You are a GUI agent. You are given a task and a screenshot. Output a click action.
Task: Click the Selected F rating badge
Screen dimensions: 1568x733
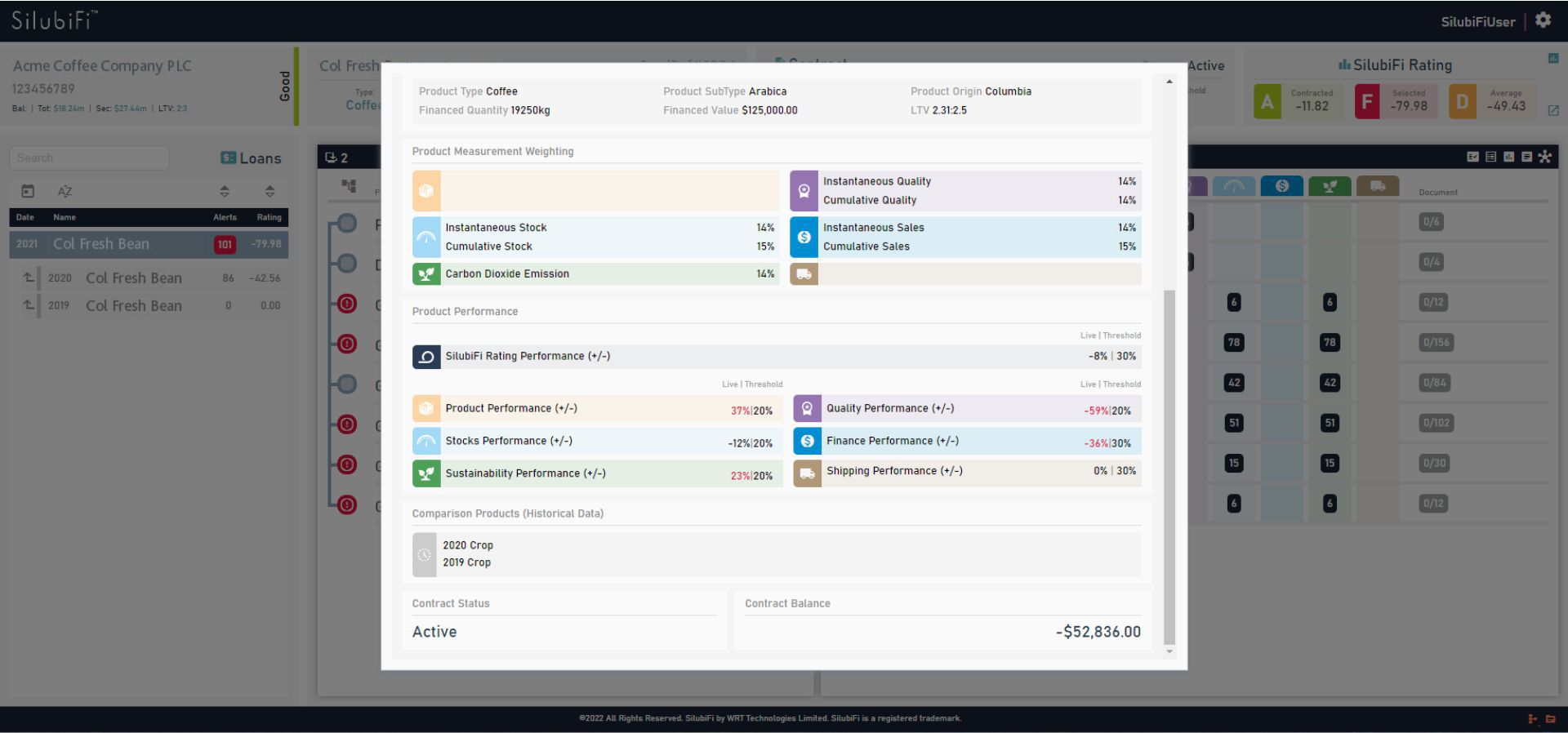tap(1368, 102)
